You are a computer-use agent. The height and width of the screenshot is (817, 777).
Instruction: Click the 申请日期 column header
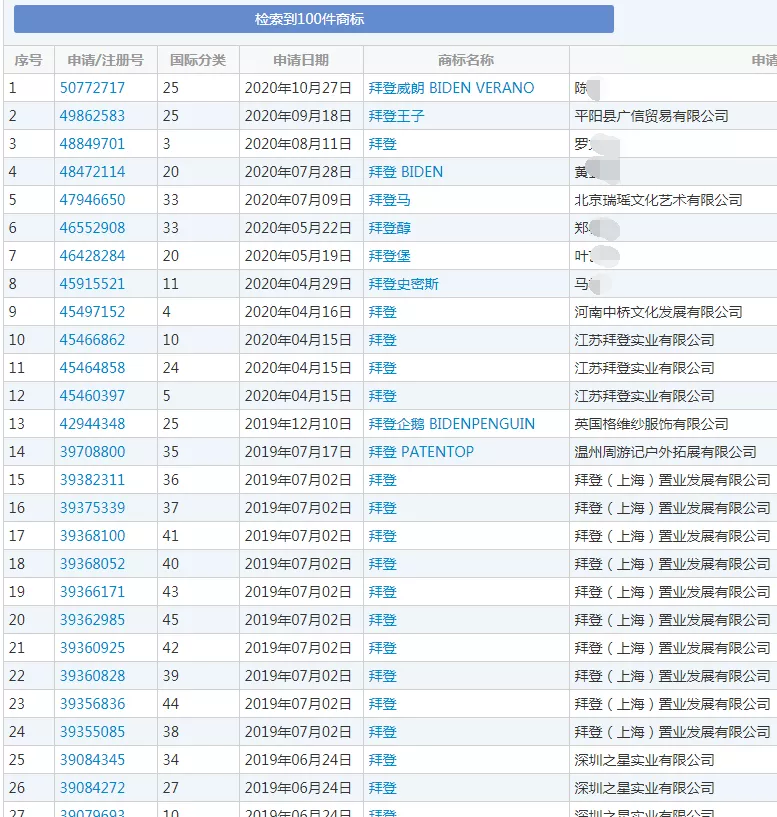pos(301,60)
